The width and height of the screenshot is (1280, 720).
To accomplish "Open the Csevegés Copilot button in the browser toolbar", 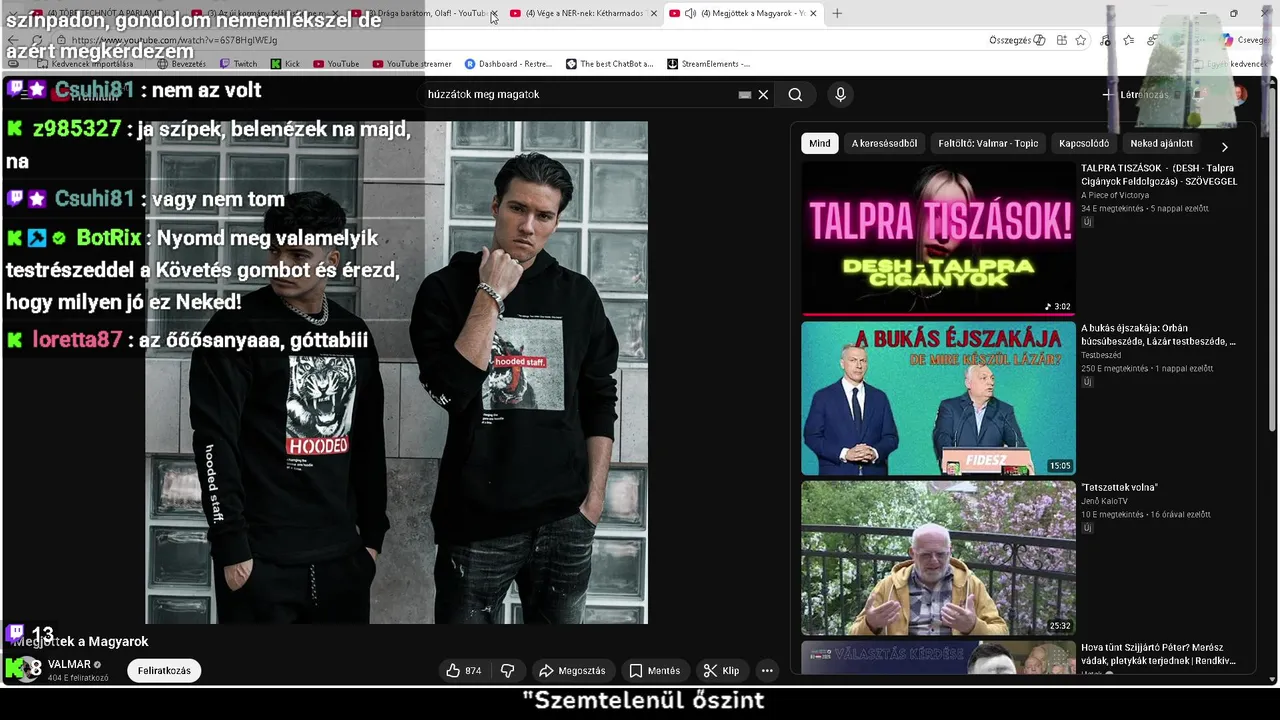I will click(x=1244, y=40).
